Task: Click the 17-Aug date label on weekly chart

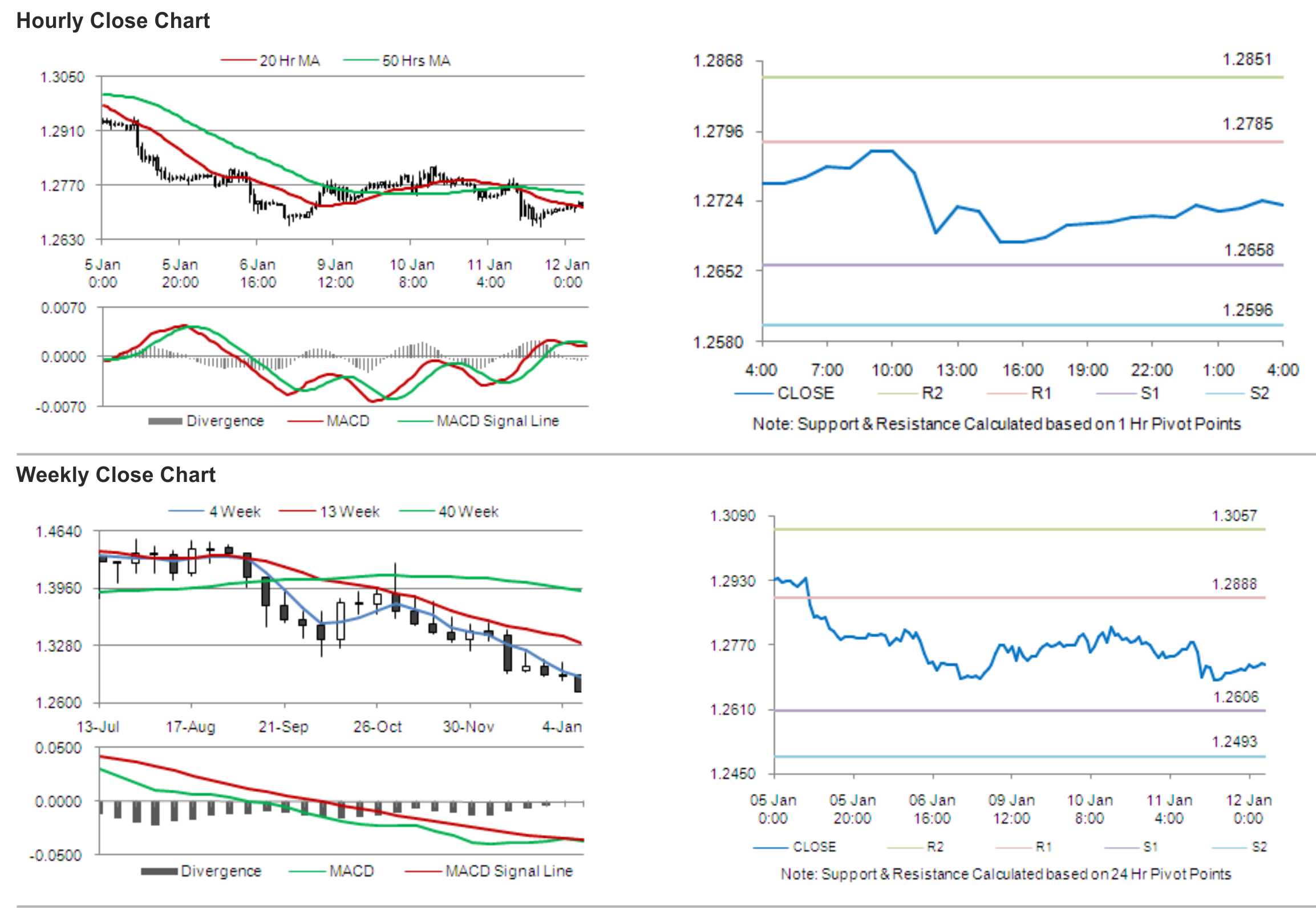Action: point(191,727)
